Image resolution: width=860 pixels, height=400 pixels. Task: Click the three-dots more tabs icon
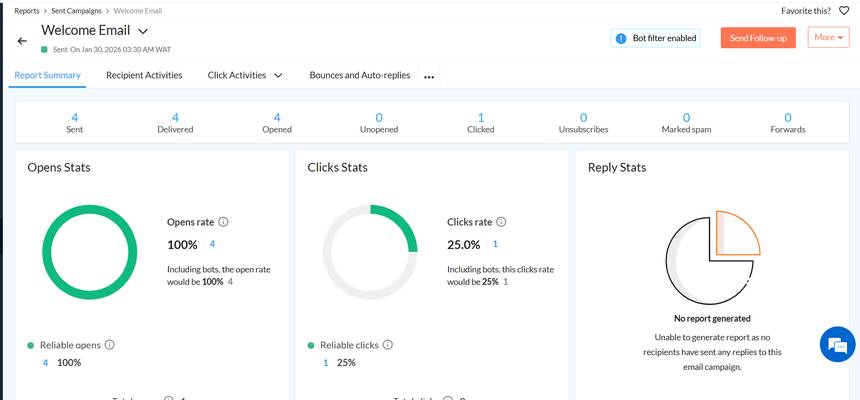[429, 76]
